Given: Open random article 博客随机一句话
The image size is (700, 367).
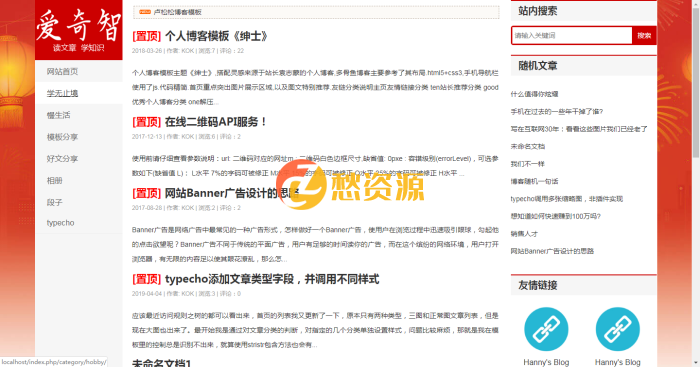Looking at the screenshot, I should [x=534, y=181].
